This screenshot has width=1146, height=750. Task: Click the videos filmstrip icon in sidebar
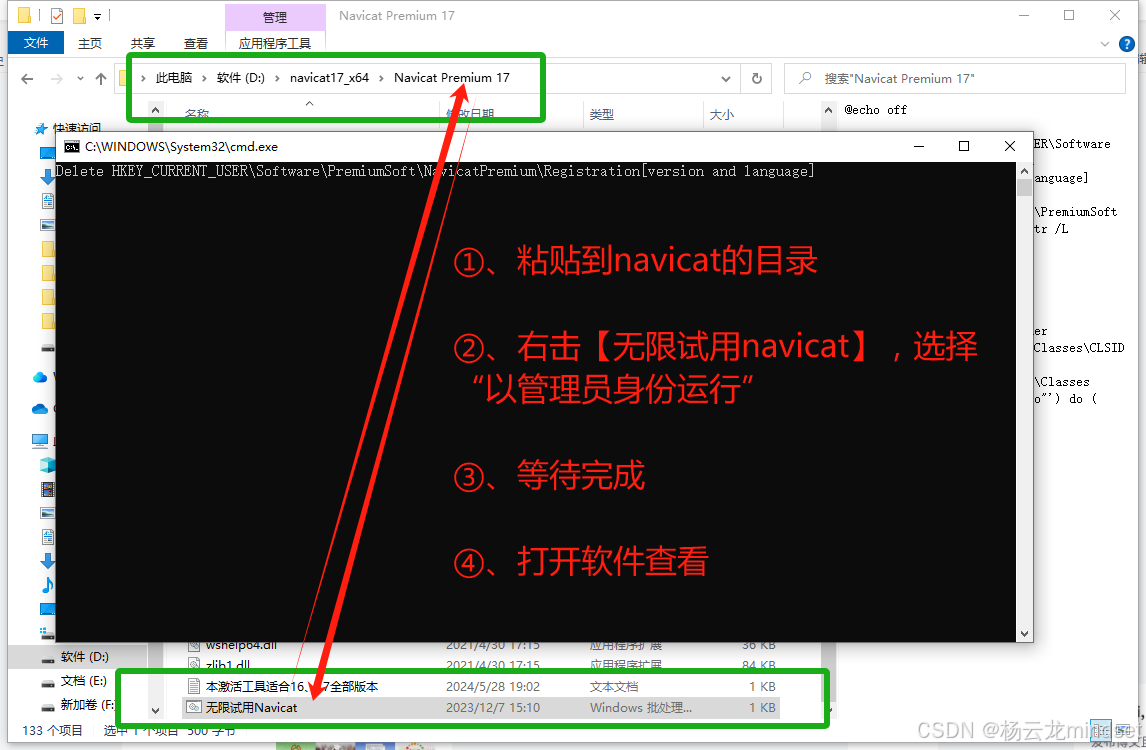coord(48,489)
